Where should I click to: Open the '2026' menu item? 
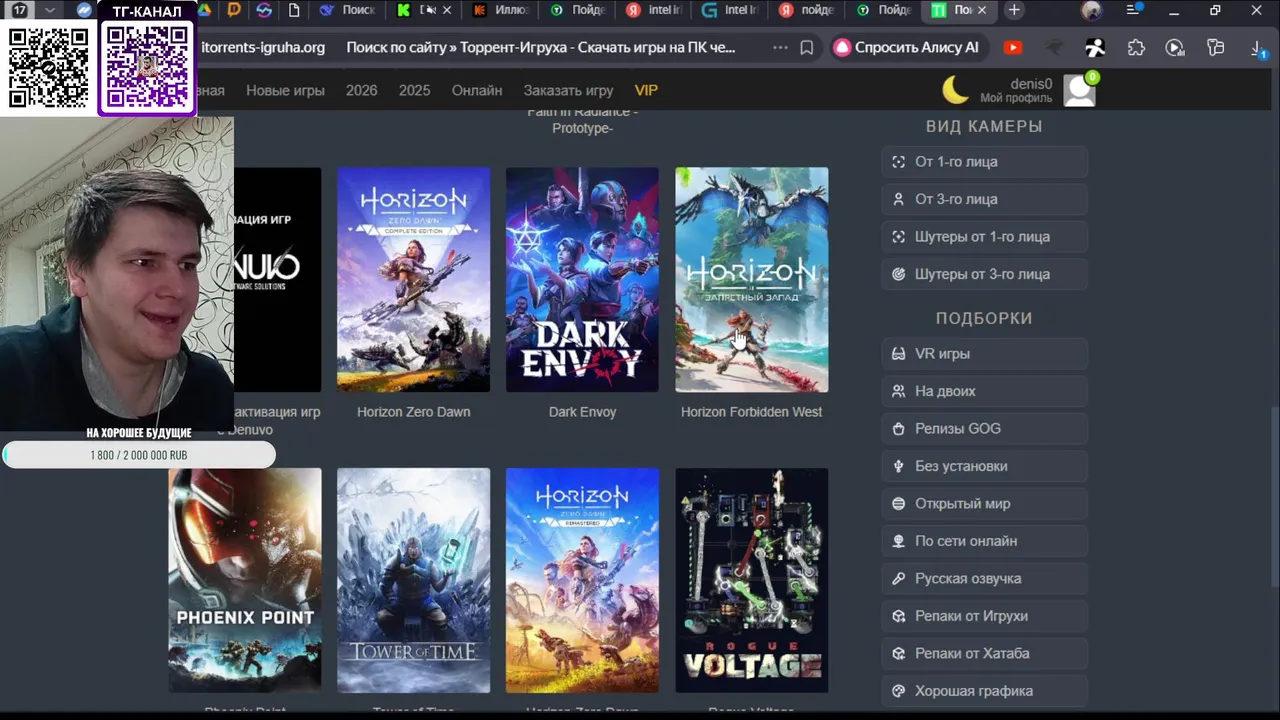361,90
